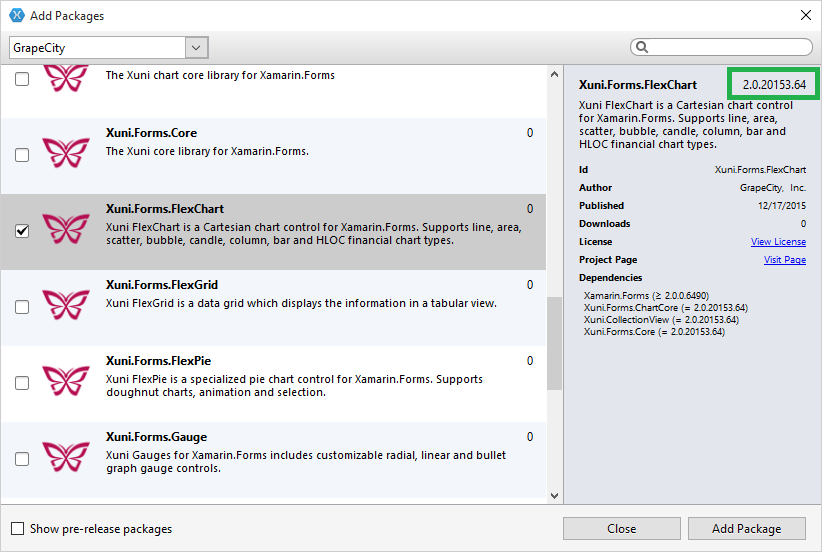
Task: Check the Xuni.Forms.Core package checkbox
Action: [22, 155]
